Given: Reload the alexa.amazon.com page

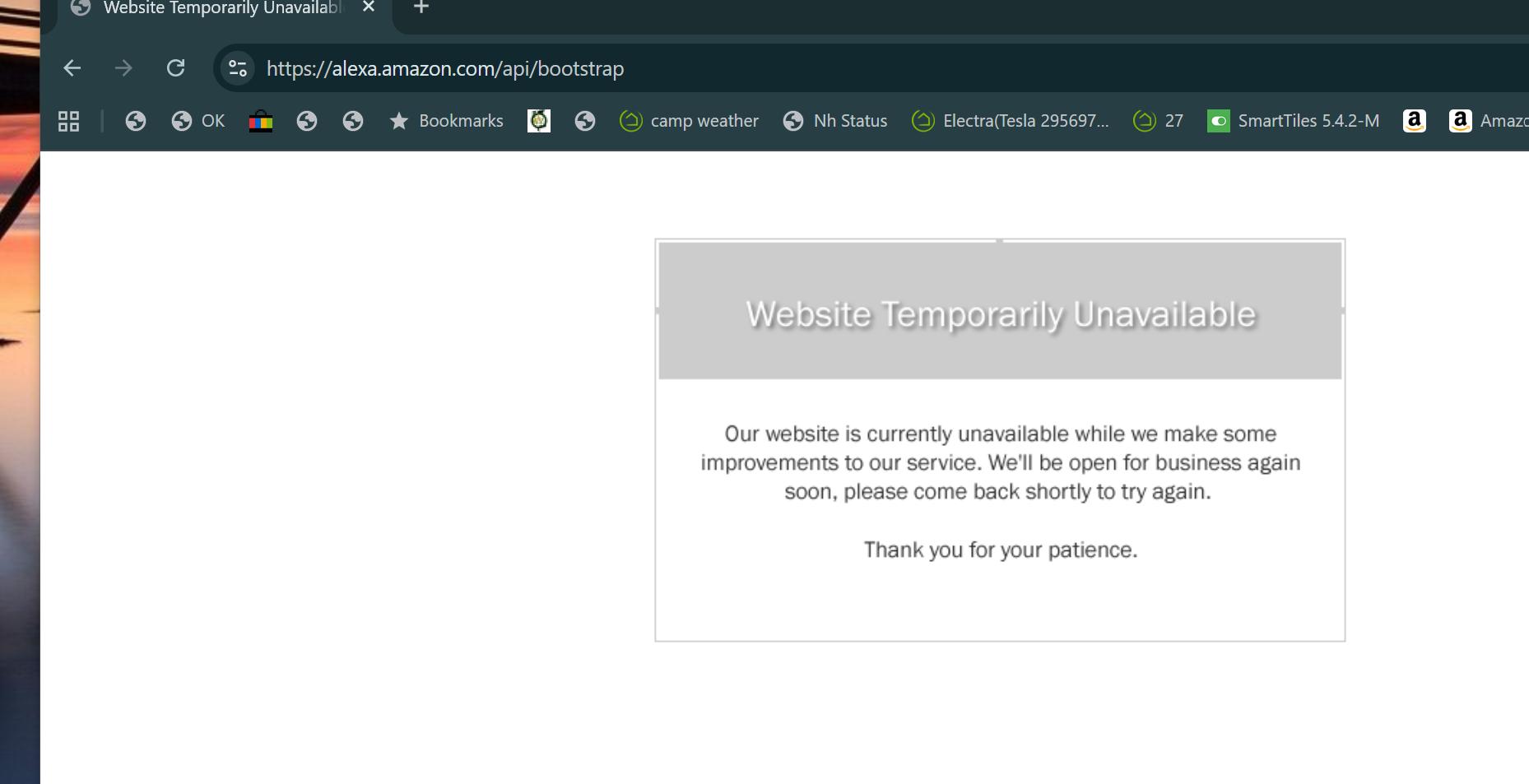Looking at the screenshot, I should [175, 68].
